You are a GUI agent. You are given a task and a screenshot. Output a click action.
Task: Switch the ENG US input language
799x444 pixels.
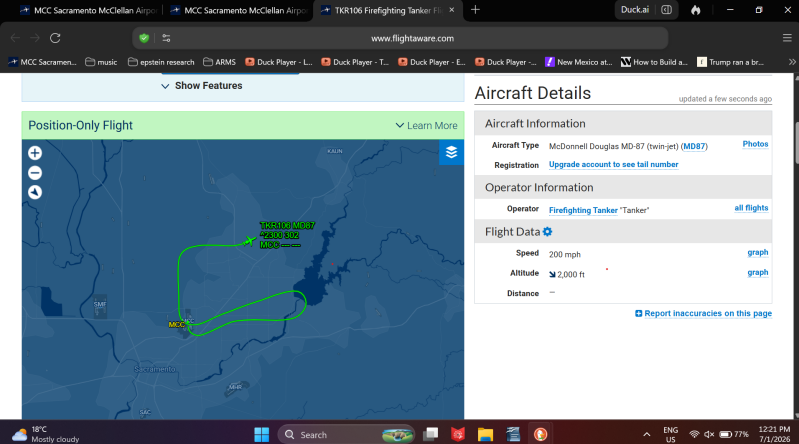[670, 434]
